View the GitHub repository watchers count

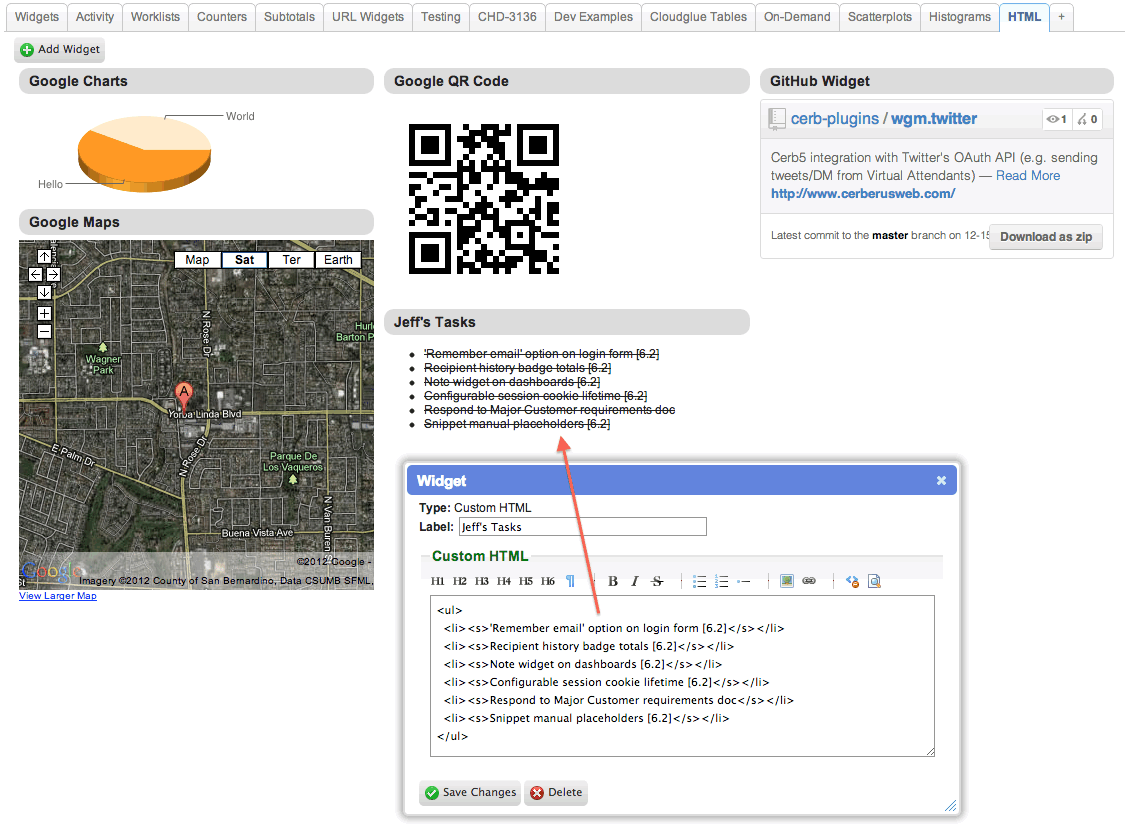[1057, 119]
